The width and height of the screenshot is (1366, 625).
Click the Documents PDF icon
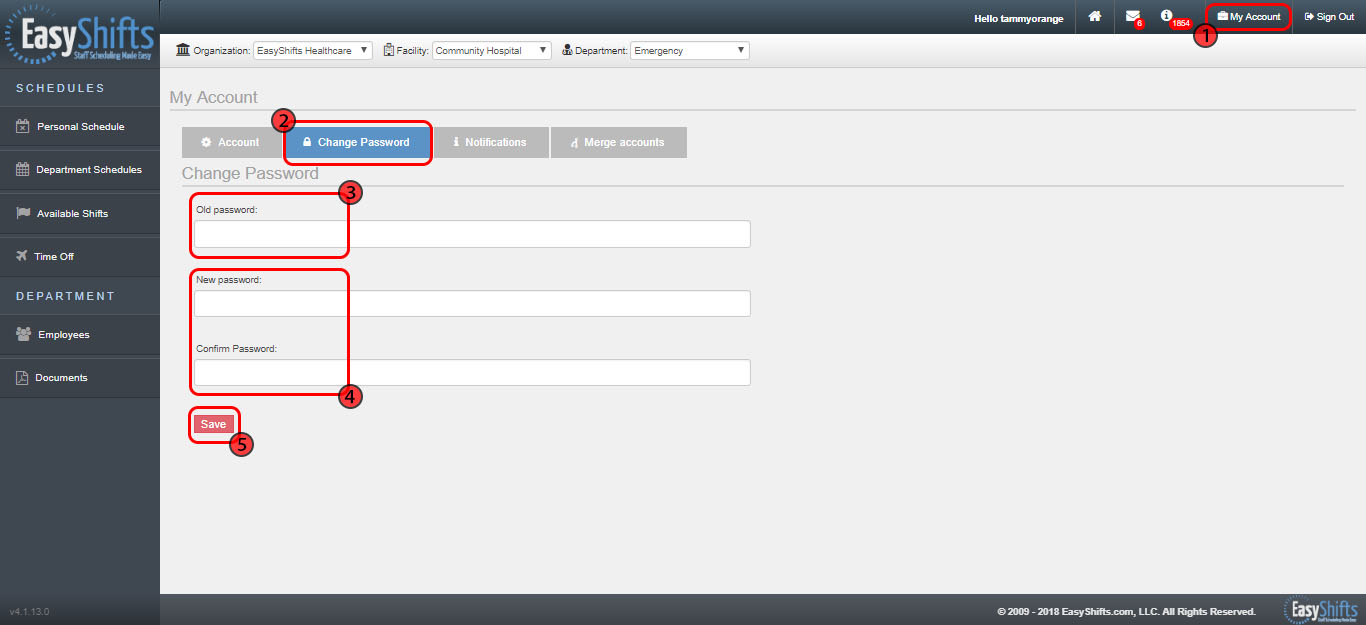coord(22,377)
